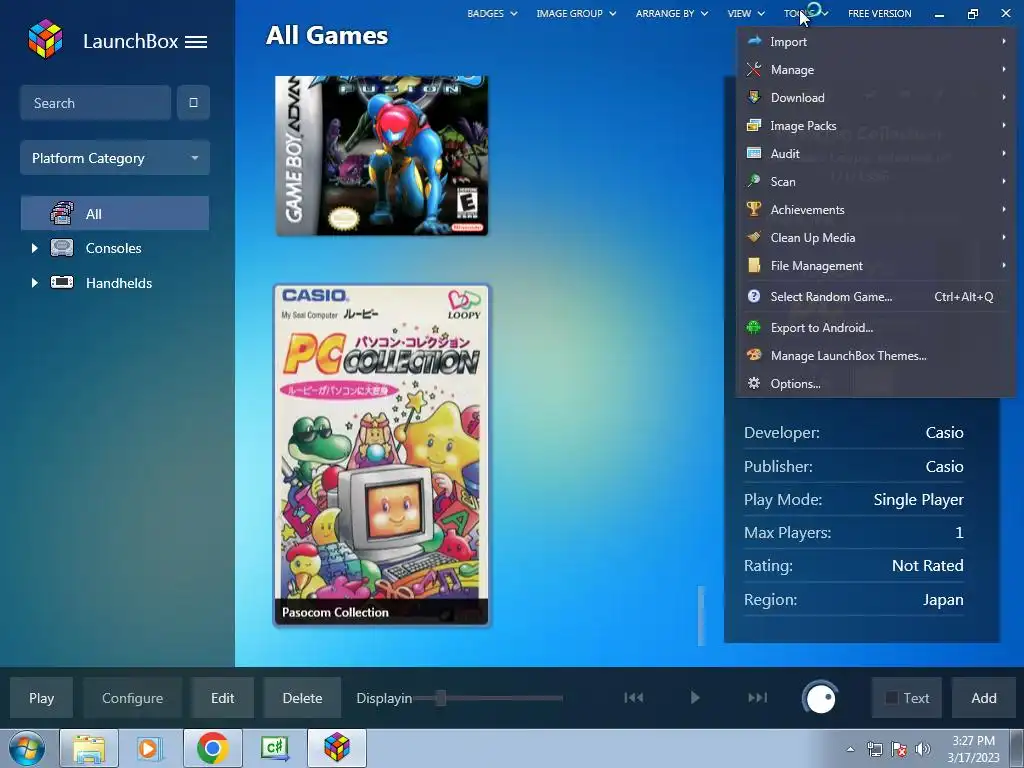Click the Select Random Game question icon

pos(754,296)
